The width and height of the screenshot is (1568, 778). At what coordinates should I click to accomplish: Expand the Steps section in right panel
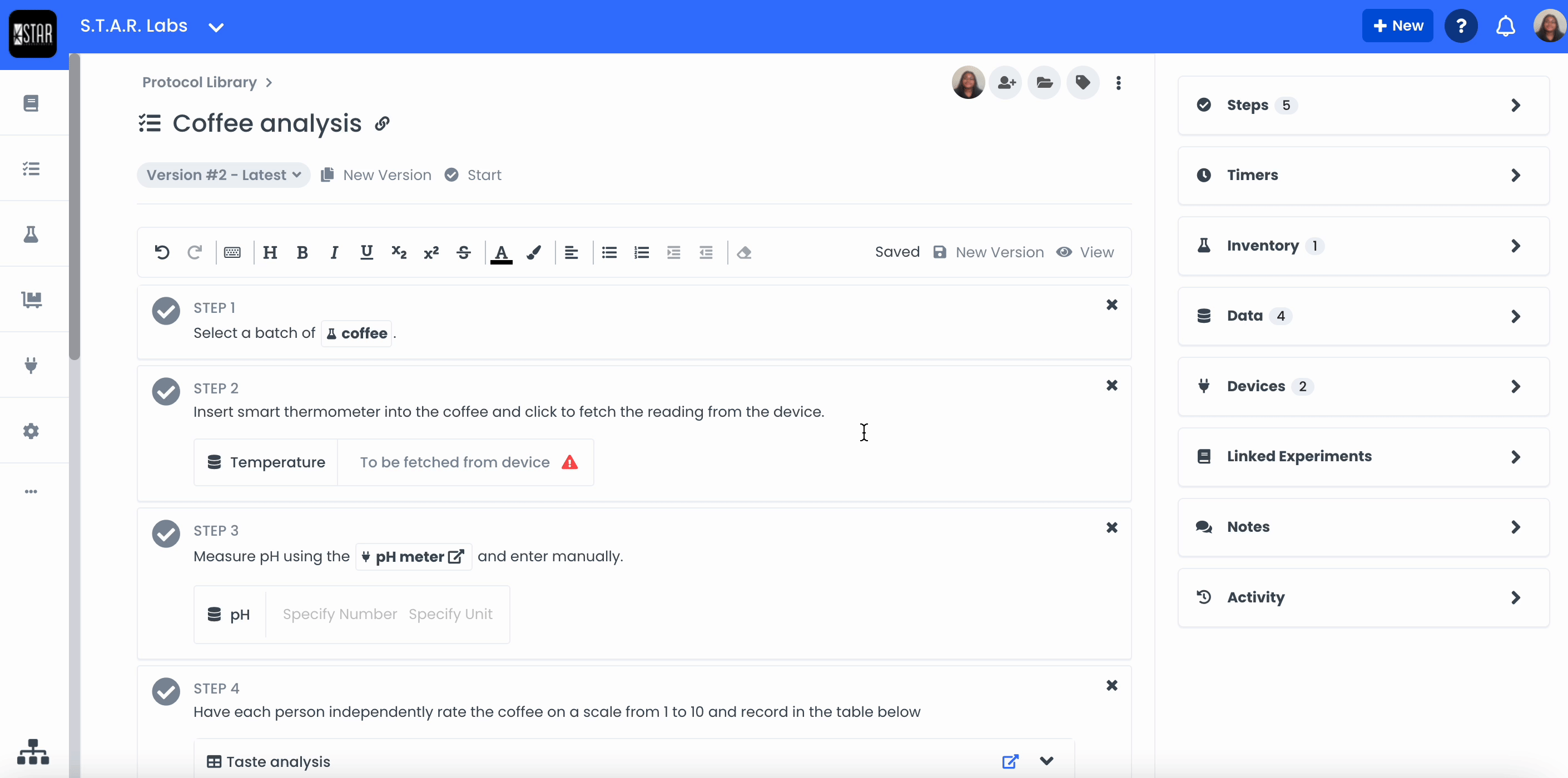tap(1362, 104)
